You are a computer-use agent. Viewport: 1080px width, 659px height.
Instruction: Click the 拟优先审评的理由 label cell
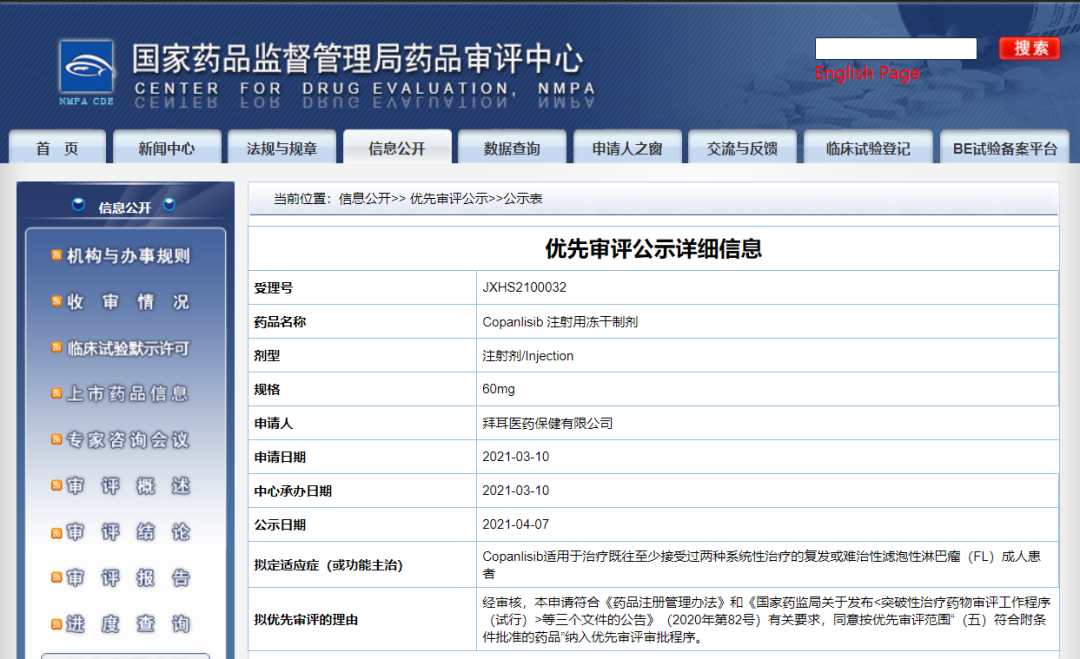pos(362,619)
